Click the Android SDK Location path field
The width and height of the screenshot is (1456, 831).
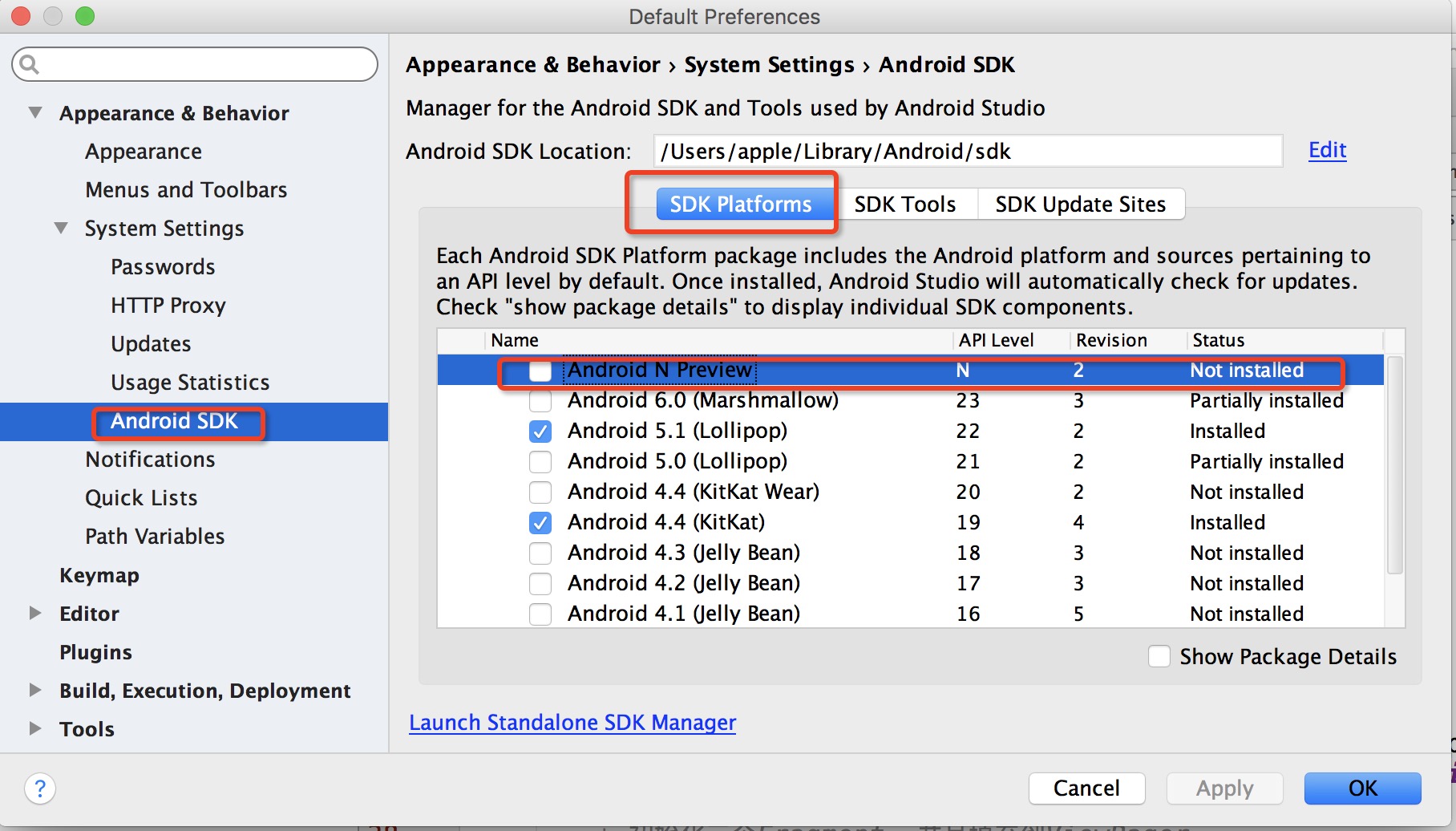968,151
